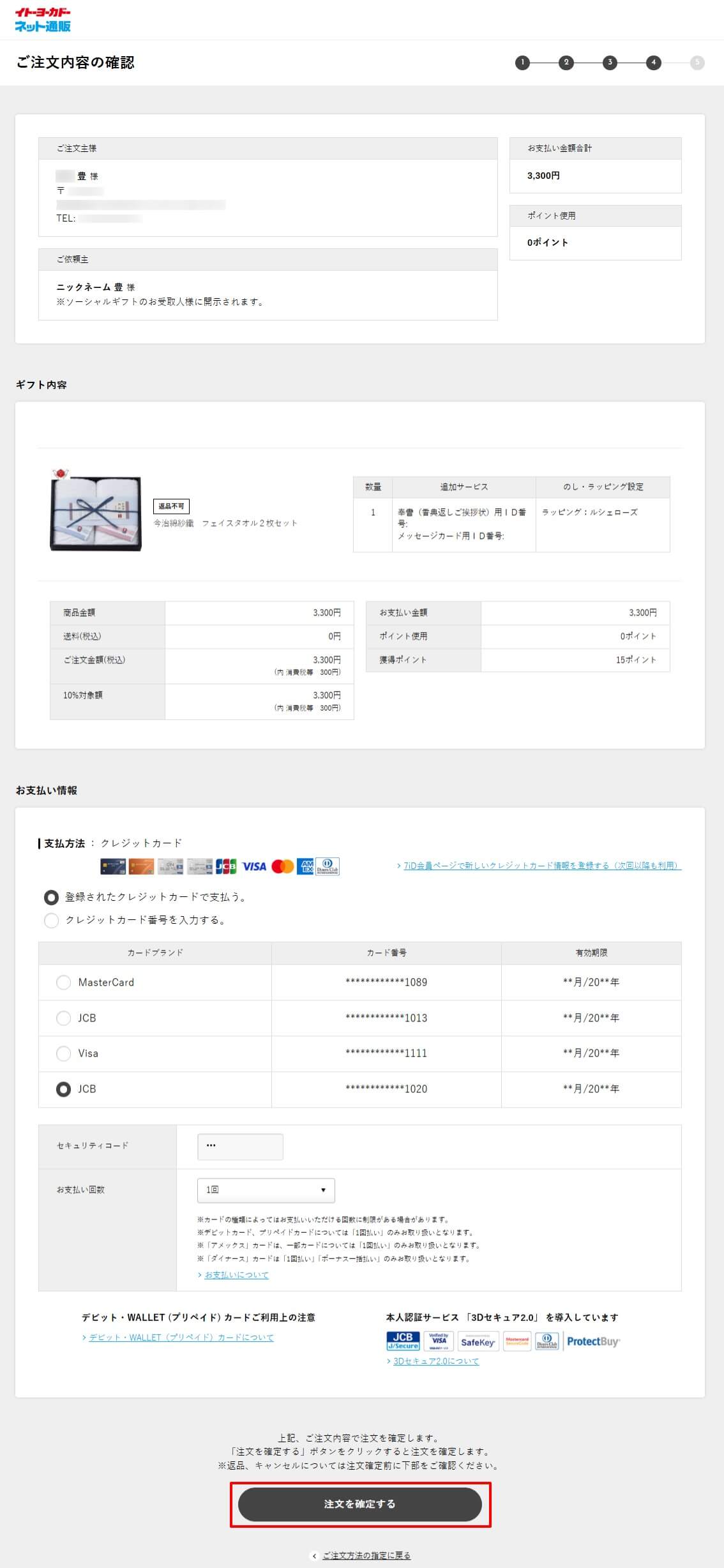
Task: Open the 3Dセキュア2.0について link
Action: click(435, 1361)
